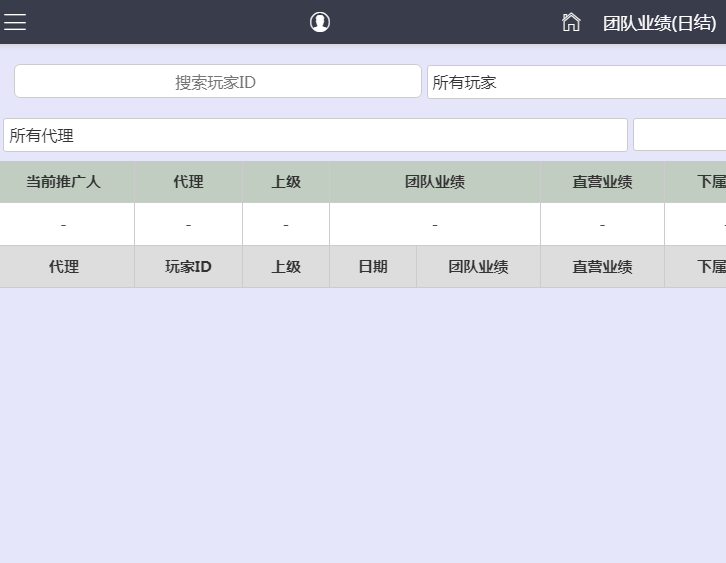Click 代理 header in the green summary row
Viewport: 726px width, 563px height.
pyautogui.click(x=188, y=182)
